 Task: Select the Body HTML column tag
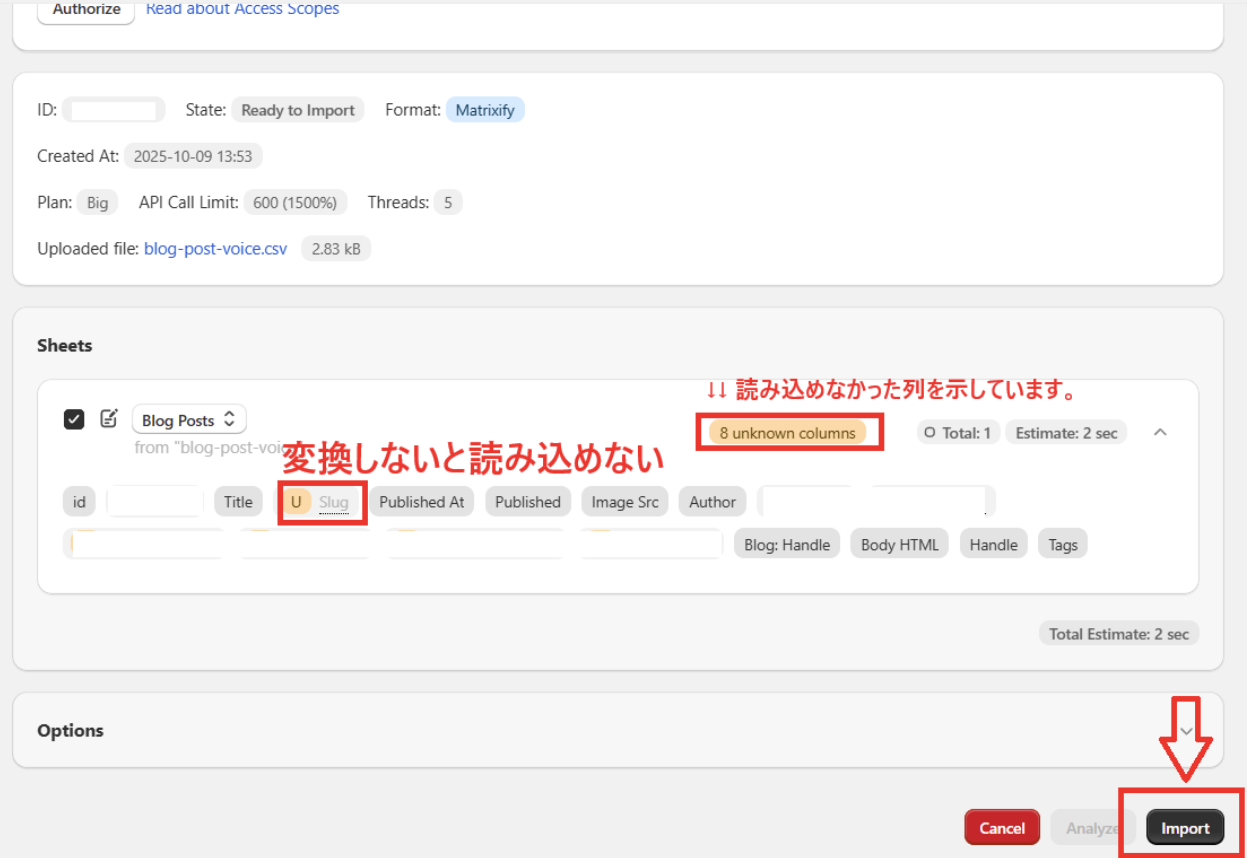point(899,545)
